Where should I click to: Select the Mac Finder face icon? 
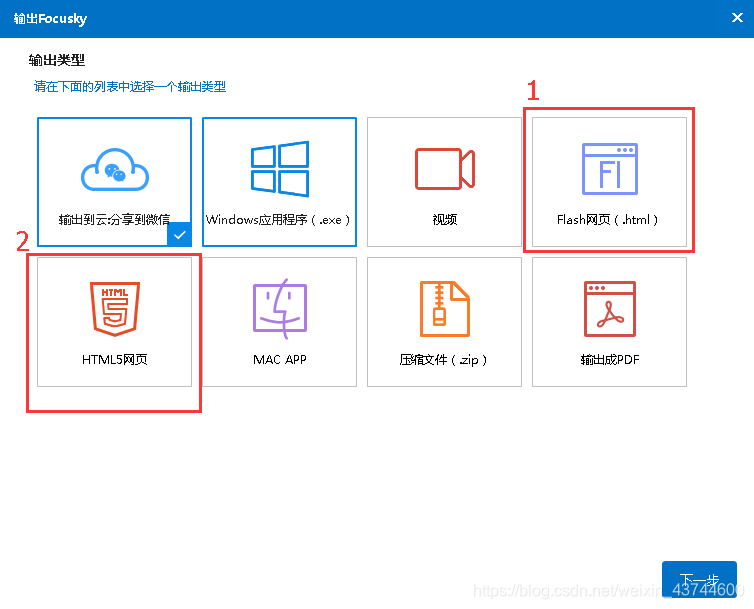(x=280, y=308)
